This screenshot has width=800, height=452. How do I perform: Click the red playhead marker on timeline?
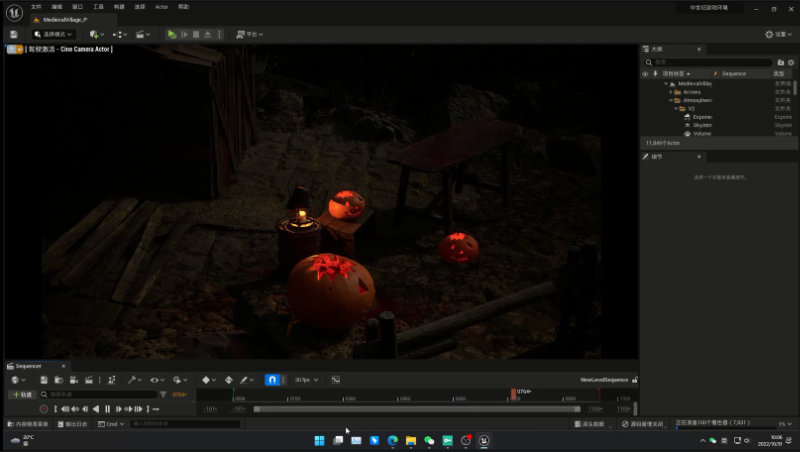[513, 394]
